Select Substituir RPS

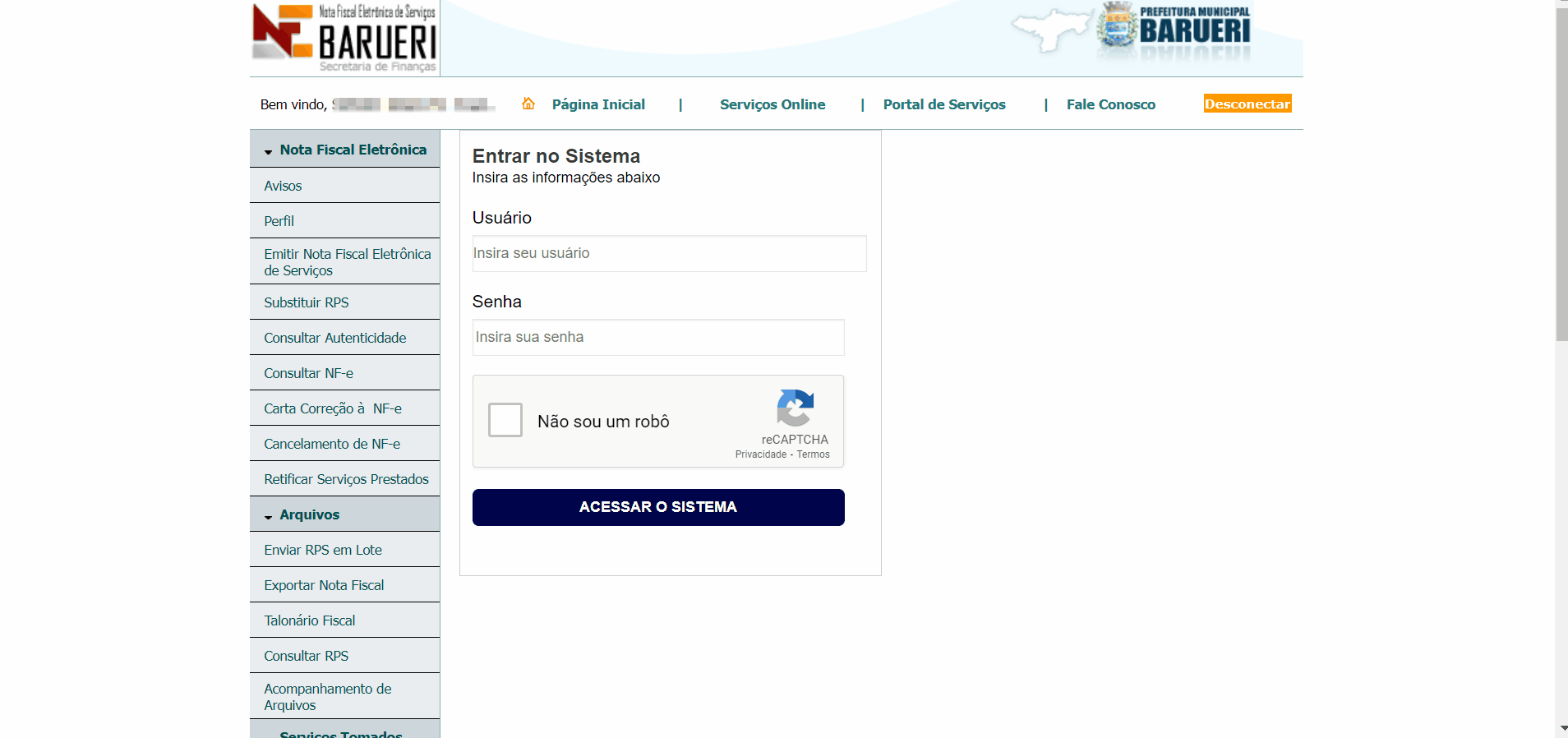coord(344,302)
